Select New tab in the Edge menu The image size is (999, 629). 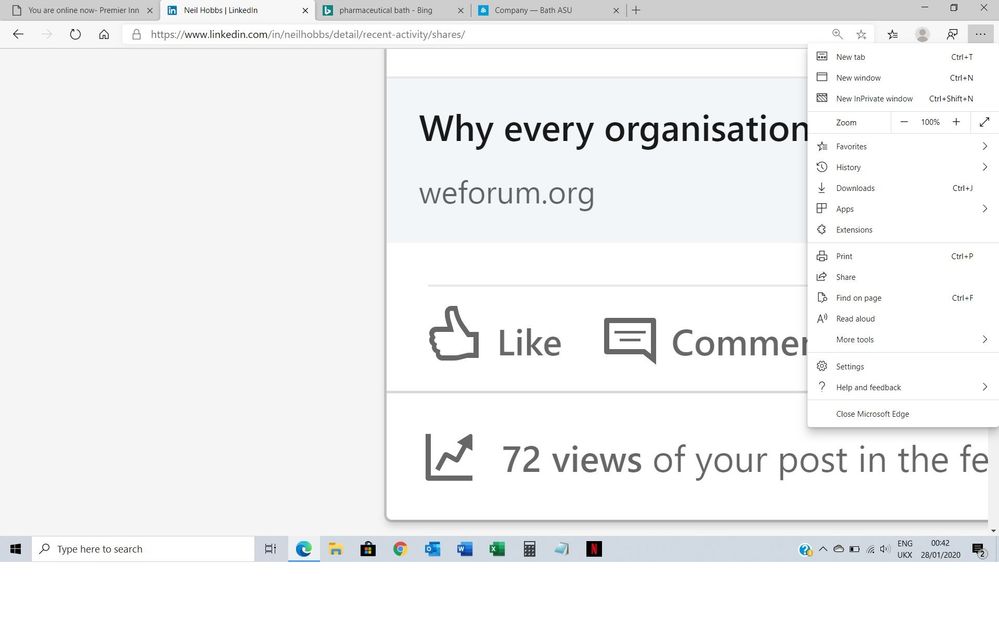pyautogui.click(x=903, y=57)
